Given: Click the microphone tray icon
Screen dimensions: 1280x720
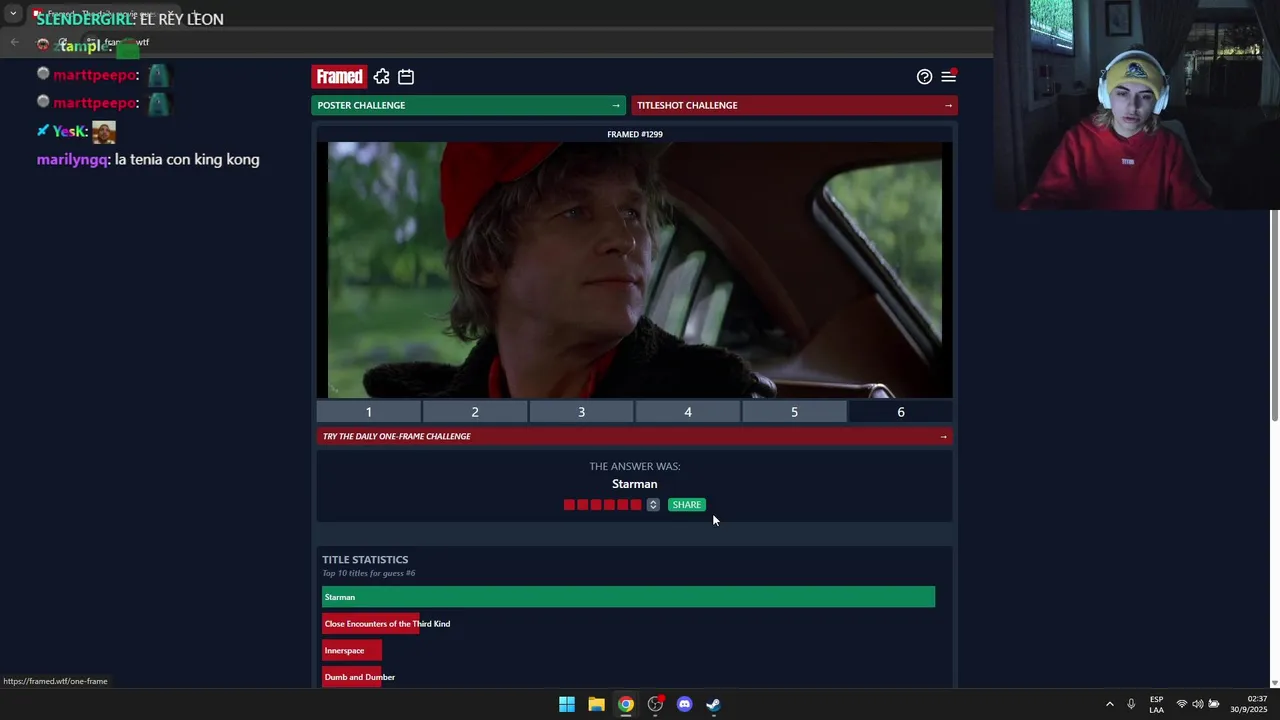Looking at the screenshot, I should coord(1131,704).
